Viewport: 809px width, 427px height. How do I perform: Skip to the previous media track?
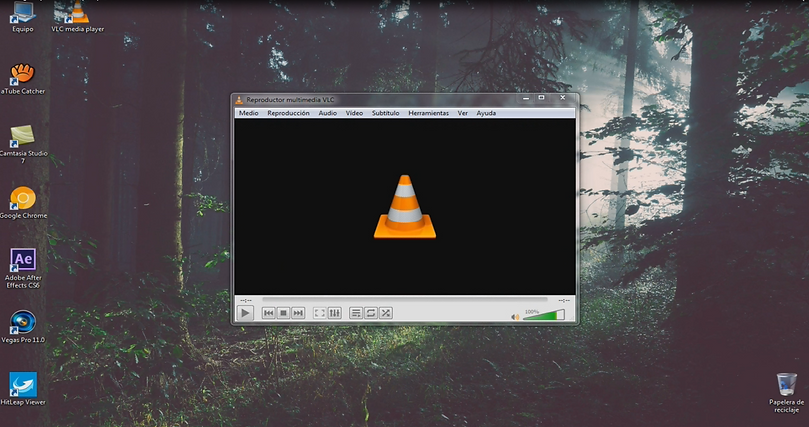click(x=268, y=313)
